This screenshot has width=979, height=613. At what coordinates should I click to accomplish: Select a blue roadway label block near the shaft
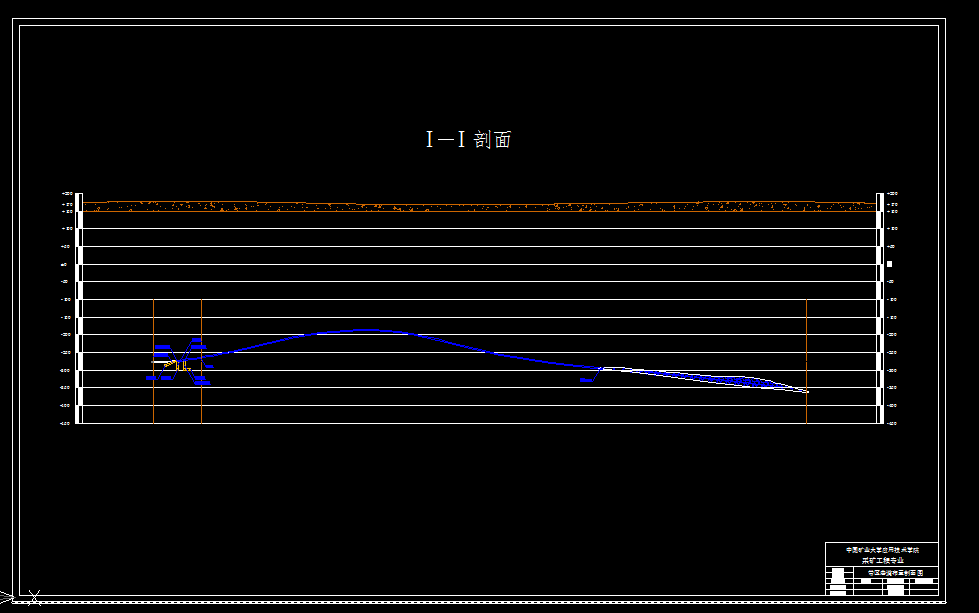click(162, 346)
